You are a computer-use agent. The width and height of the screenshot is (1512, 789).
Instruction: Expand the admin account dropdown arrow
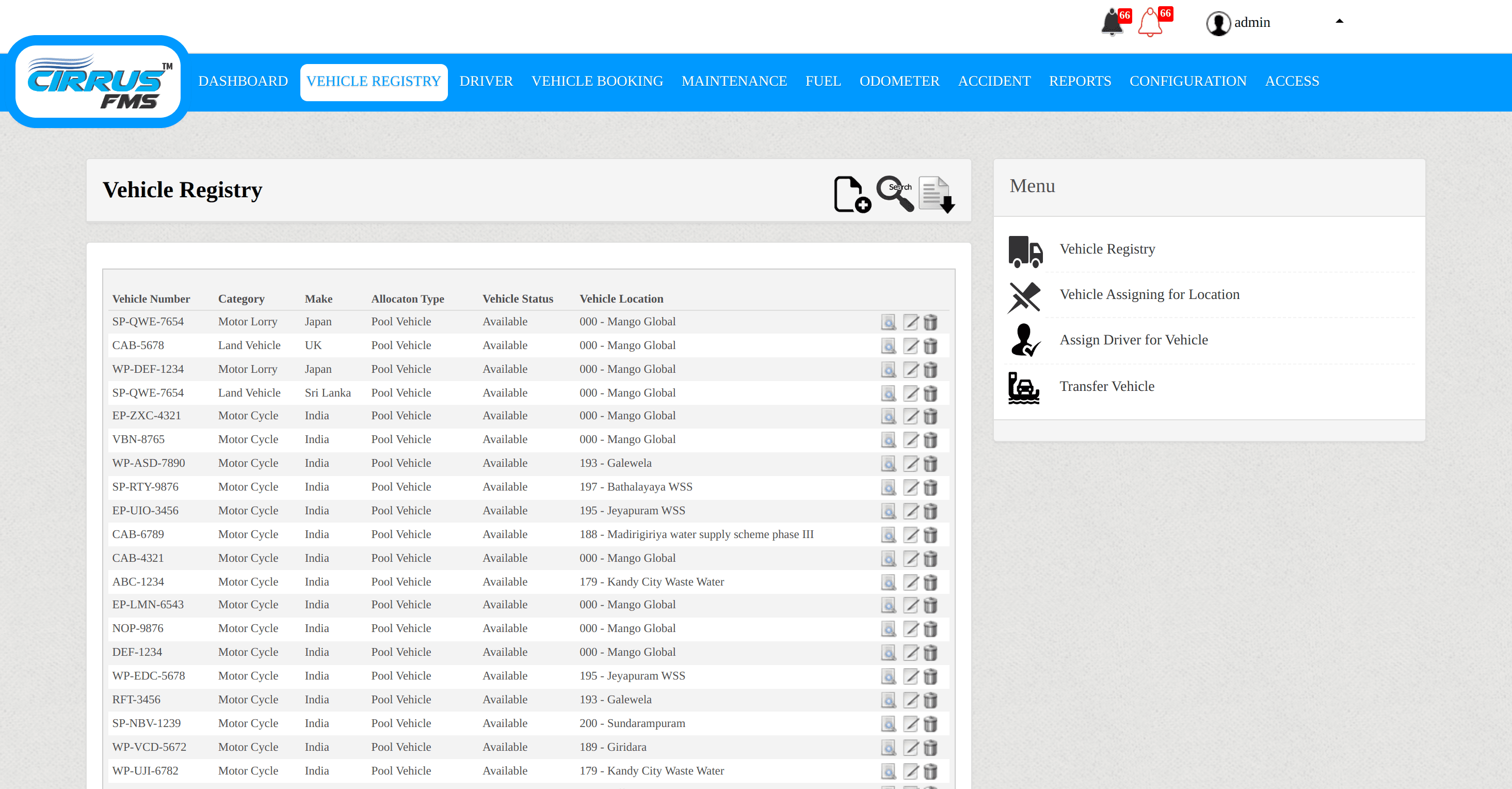click(x=1339, y=21)
